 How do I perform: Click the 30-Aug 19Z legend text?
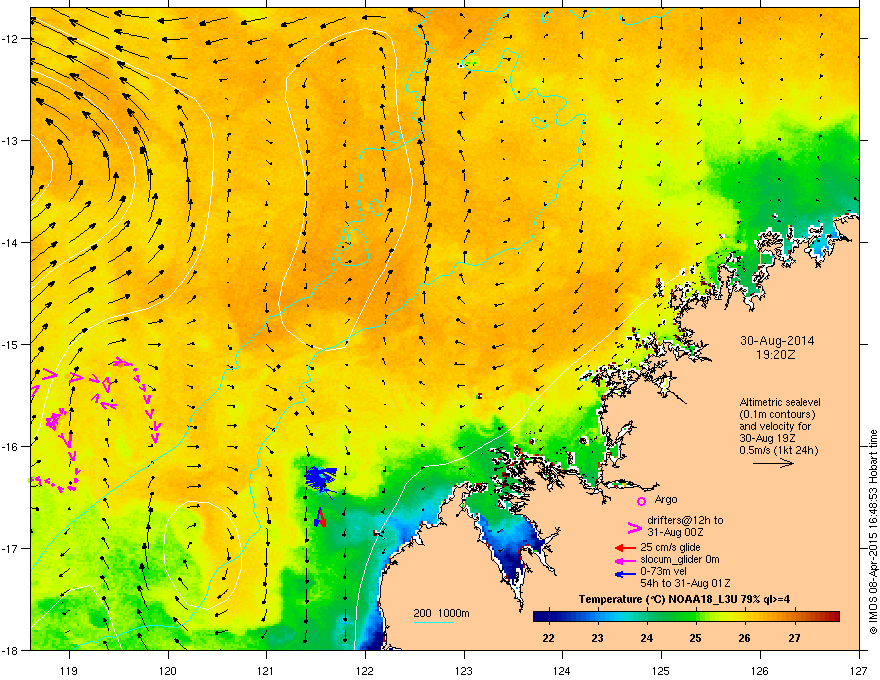tap(768, 438)
